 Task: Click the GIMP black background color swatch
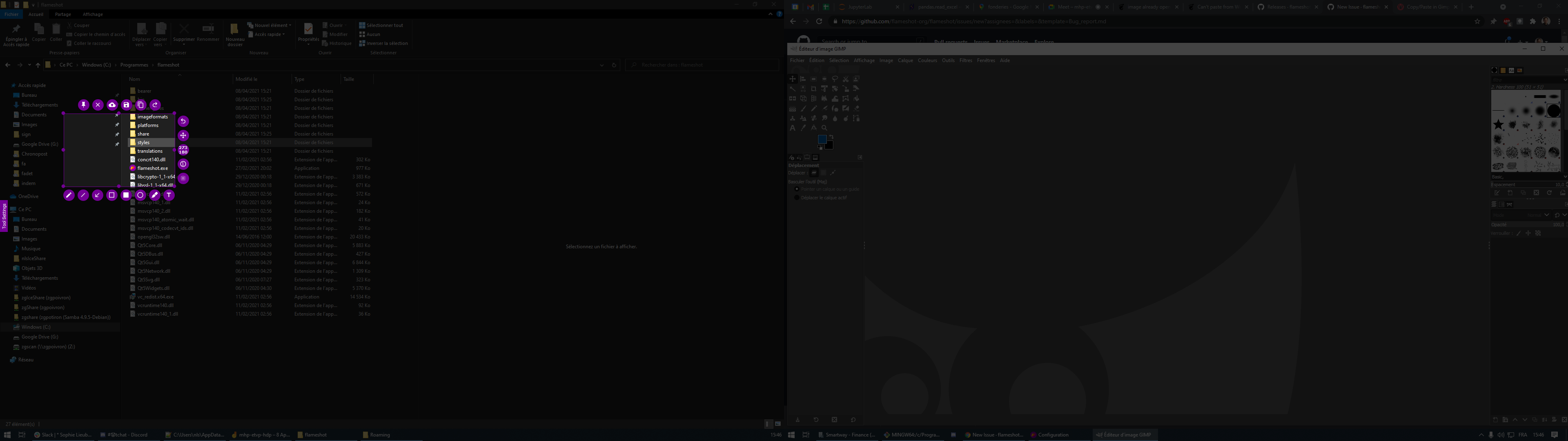[829, 145]
